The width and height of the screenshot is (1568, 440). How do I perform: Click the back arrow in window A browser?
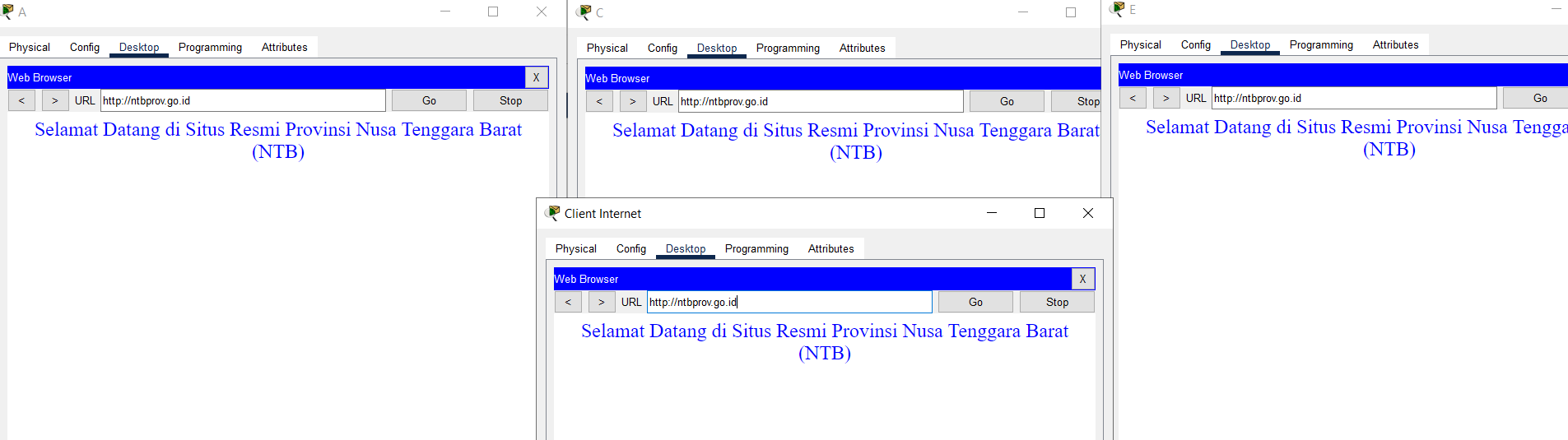(21, 100)
